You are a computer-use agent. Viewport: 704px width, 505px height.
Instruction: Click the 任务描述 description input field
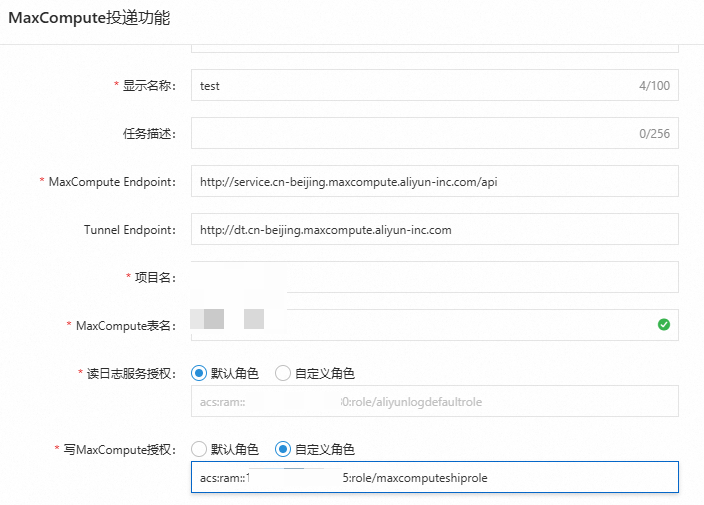tap(435, 133)
